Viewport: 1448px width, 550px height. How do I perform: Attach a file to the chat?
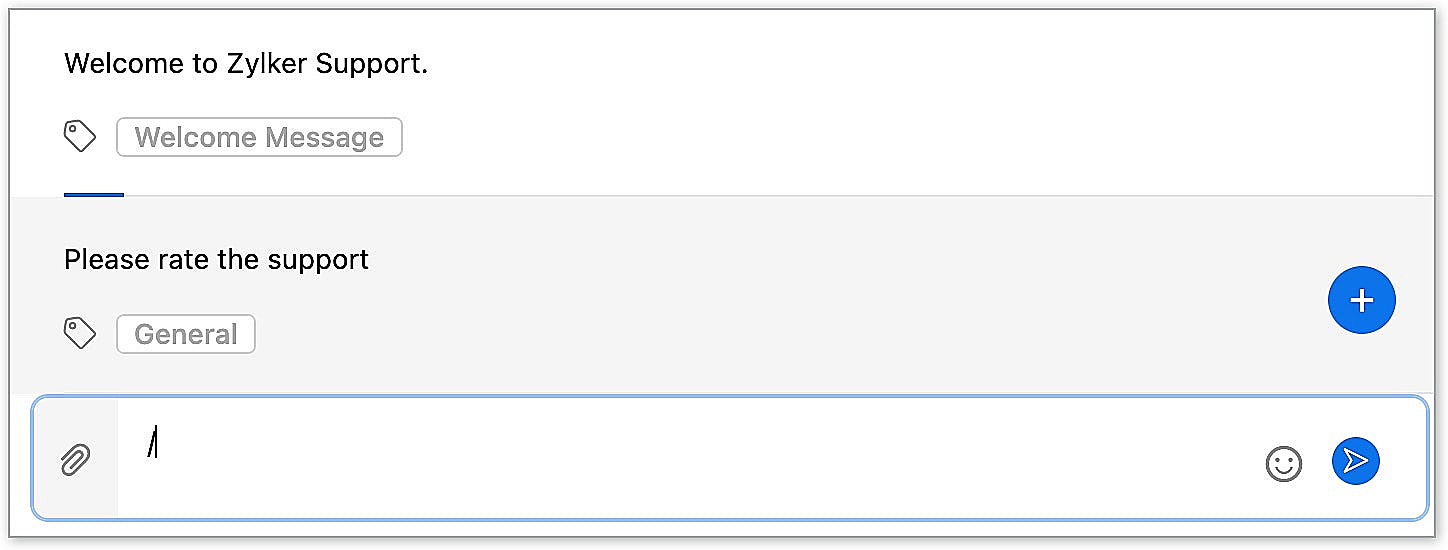76,460
